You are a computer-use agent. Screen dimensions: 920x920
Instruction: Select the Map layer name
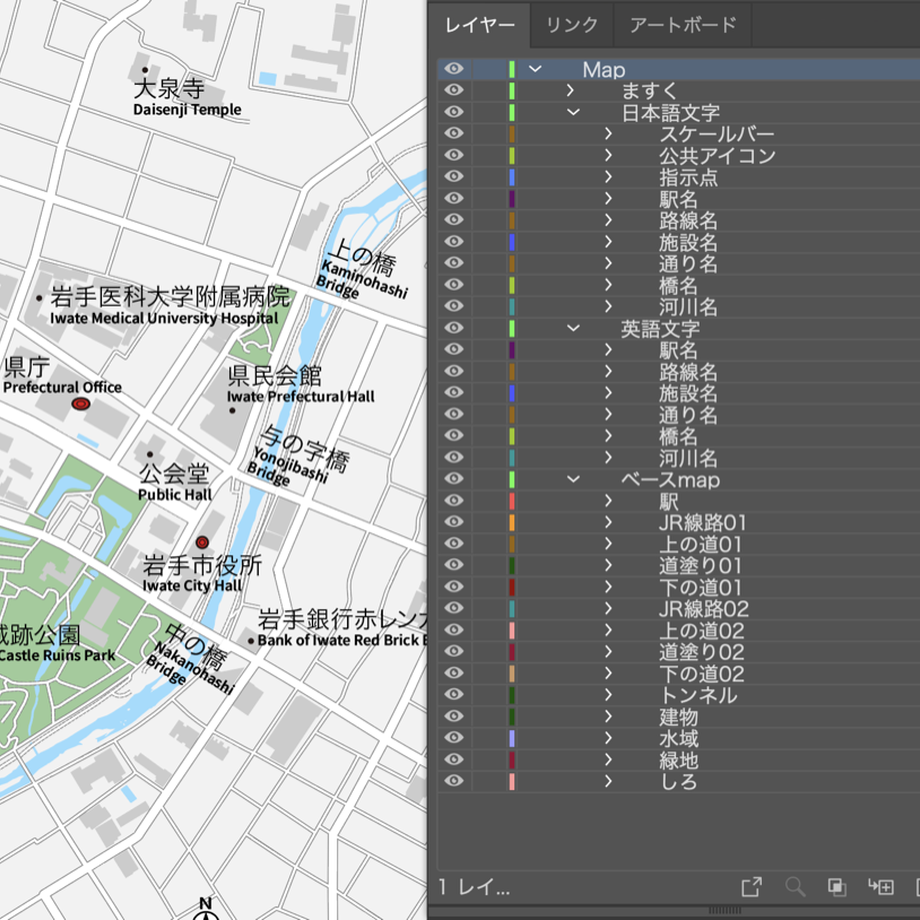[604, 69]
